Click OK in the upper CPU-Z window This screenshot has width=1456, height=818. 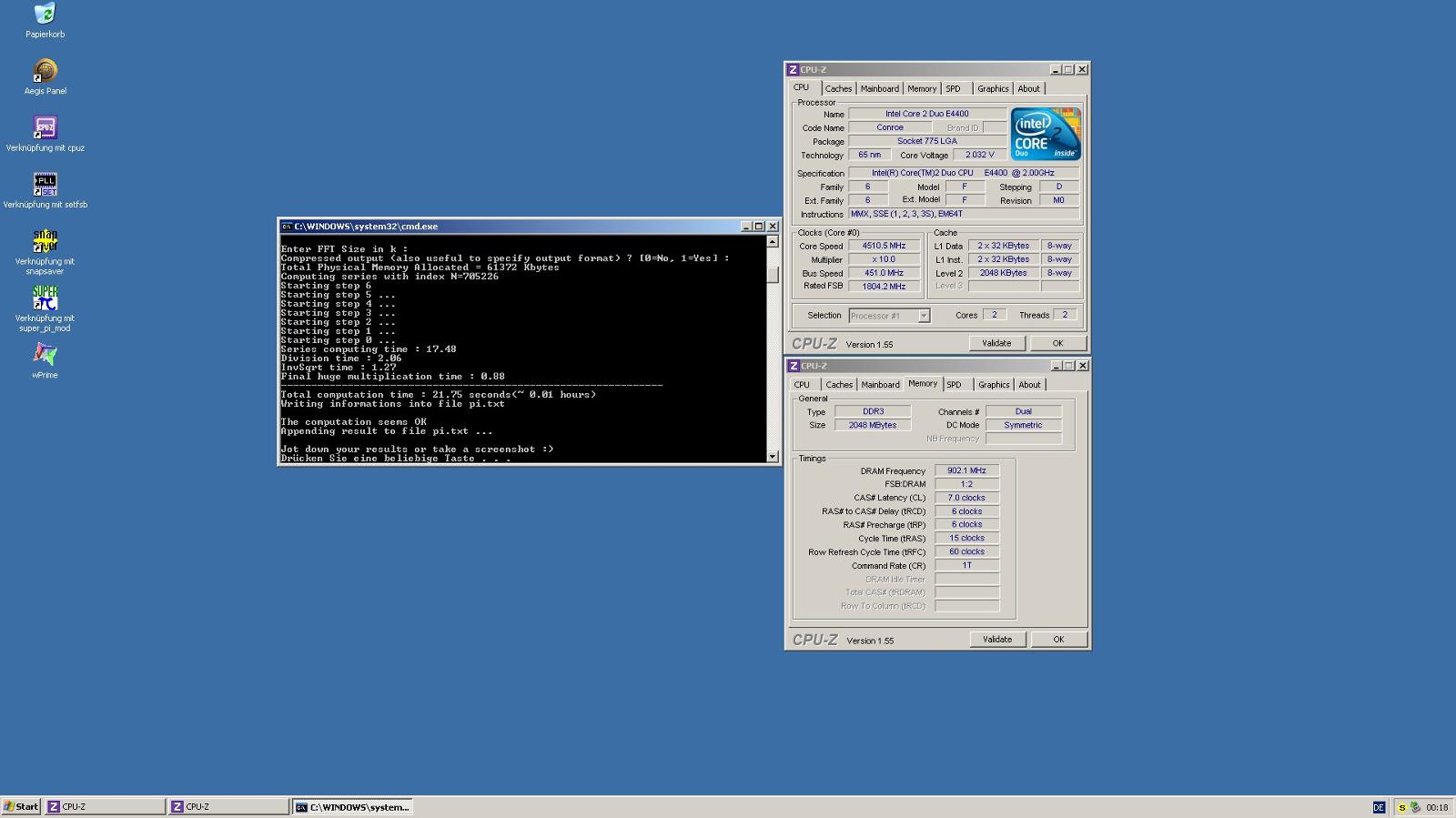pos(1057,343)
